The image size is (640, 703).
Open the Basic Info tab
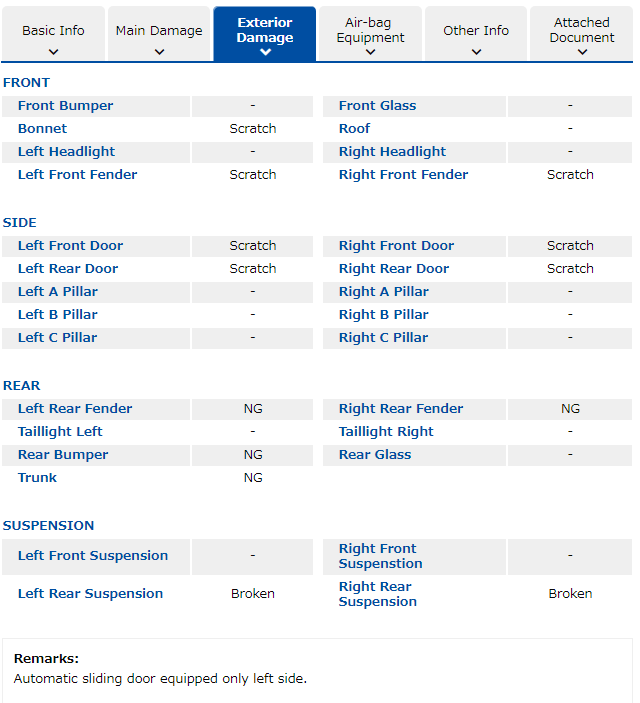pyautogui.click(x=53, y=31)
